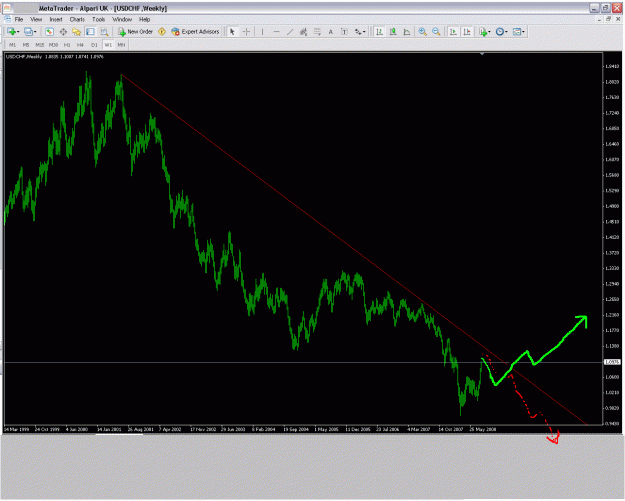Switch timeframe to M30
This screenshot has width=625, height=501.
[x=53, y=45]
